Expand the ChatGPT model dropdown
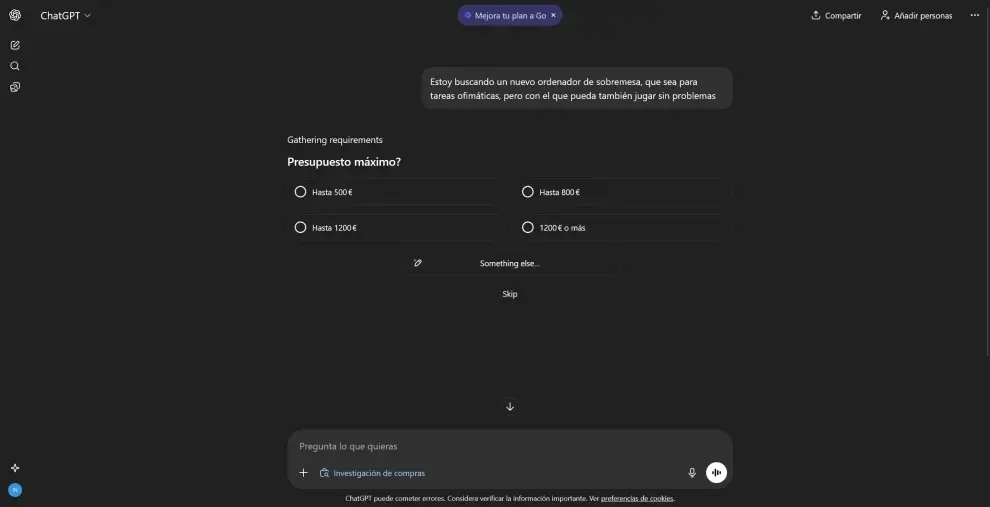The height and width of the screenshot is (507, 990). (x=66, y=16)
